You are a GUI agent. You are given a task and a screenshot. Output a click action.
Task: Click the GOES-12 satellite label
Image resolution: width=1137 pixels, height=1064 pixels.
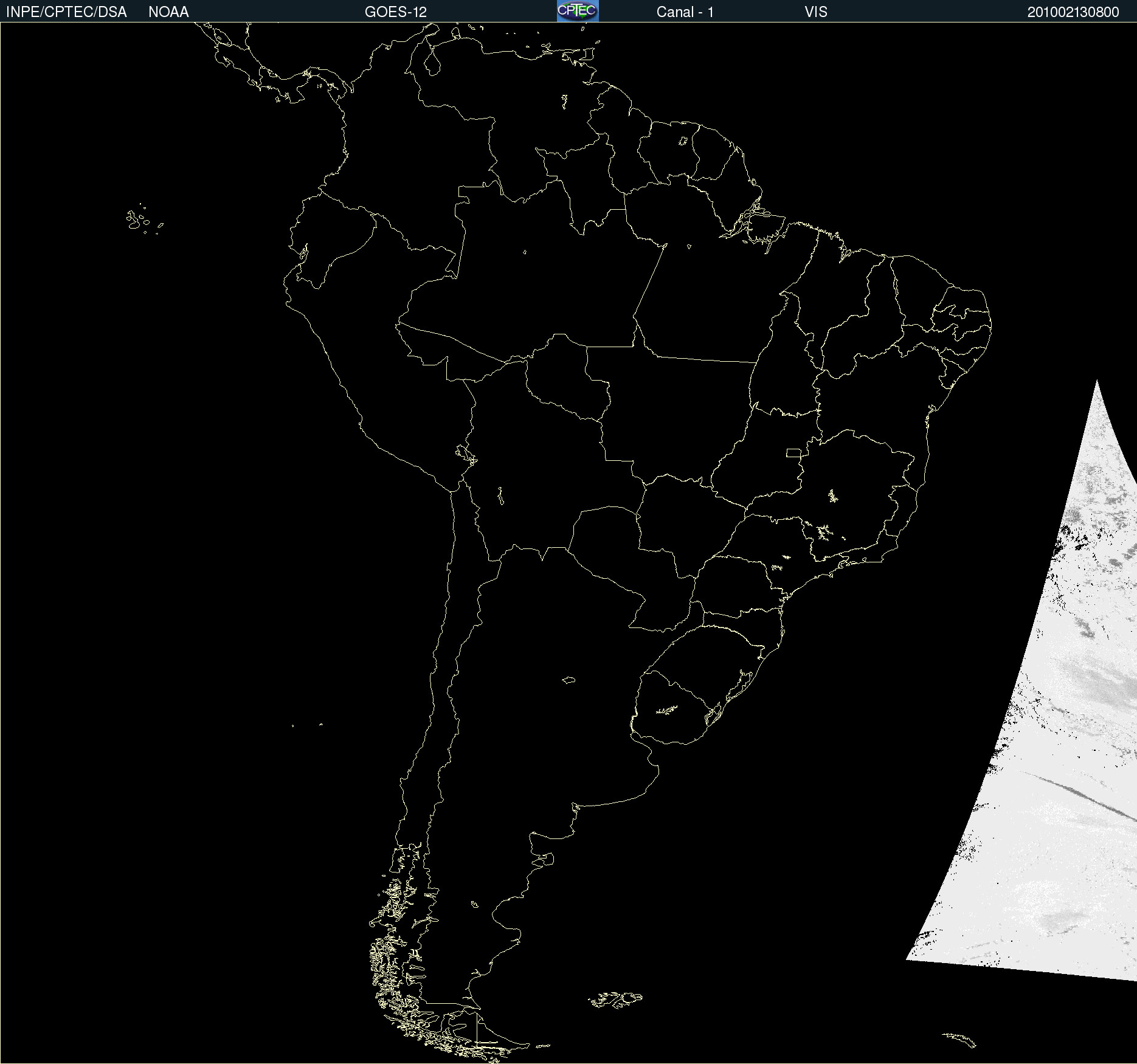[x=396, y=12]
